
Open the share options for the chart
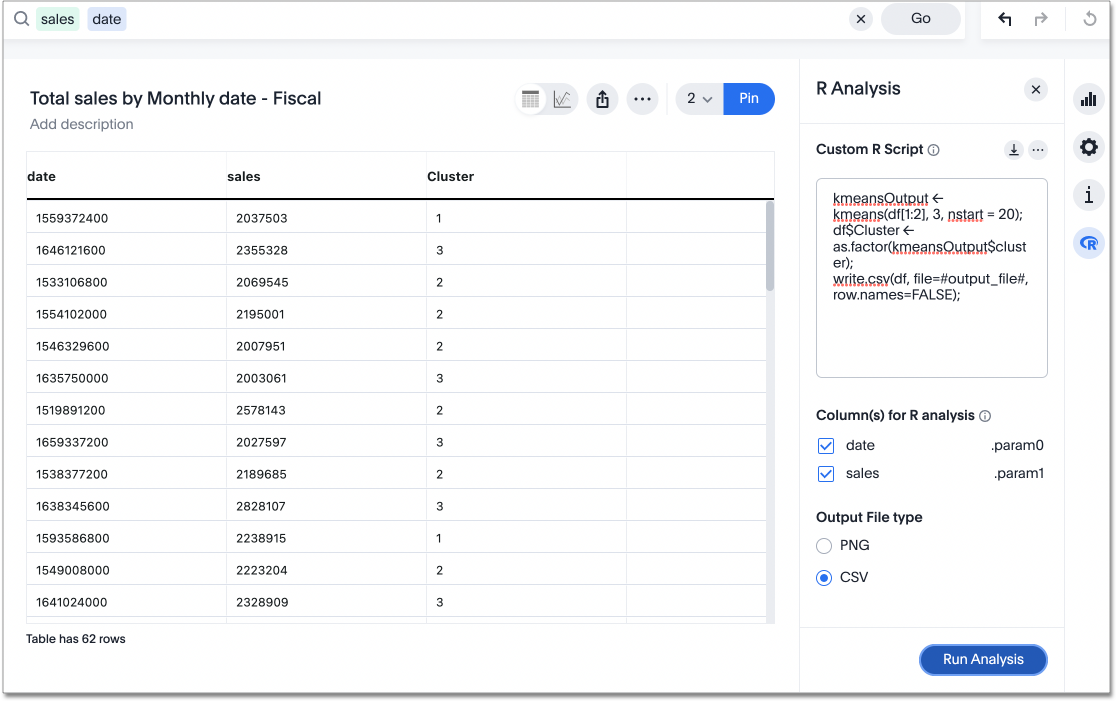coord(602,98)
